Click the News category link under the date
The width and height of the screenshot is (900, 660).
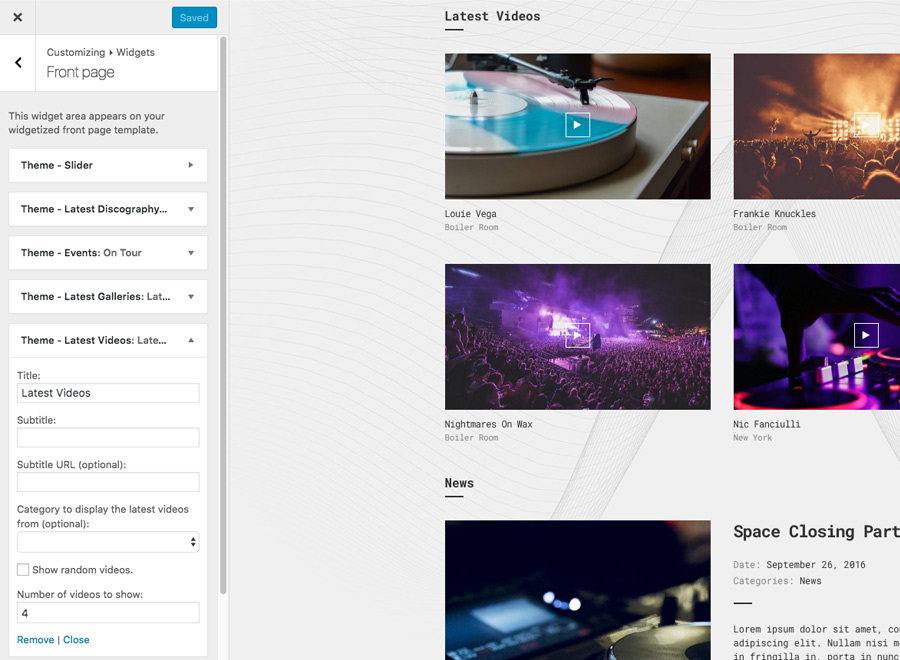coord(810,581)
